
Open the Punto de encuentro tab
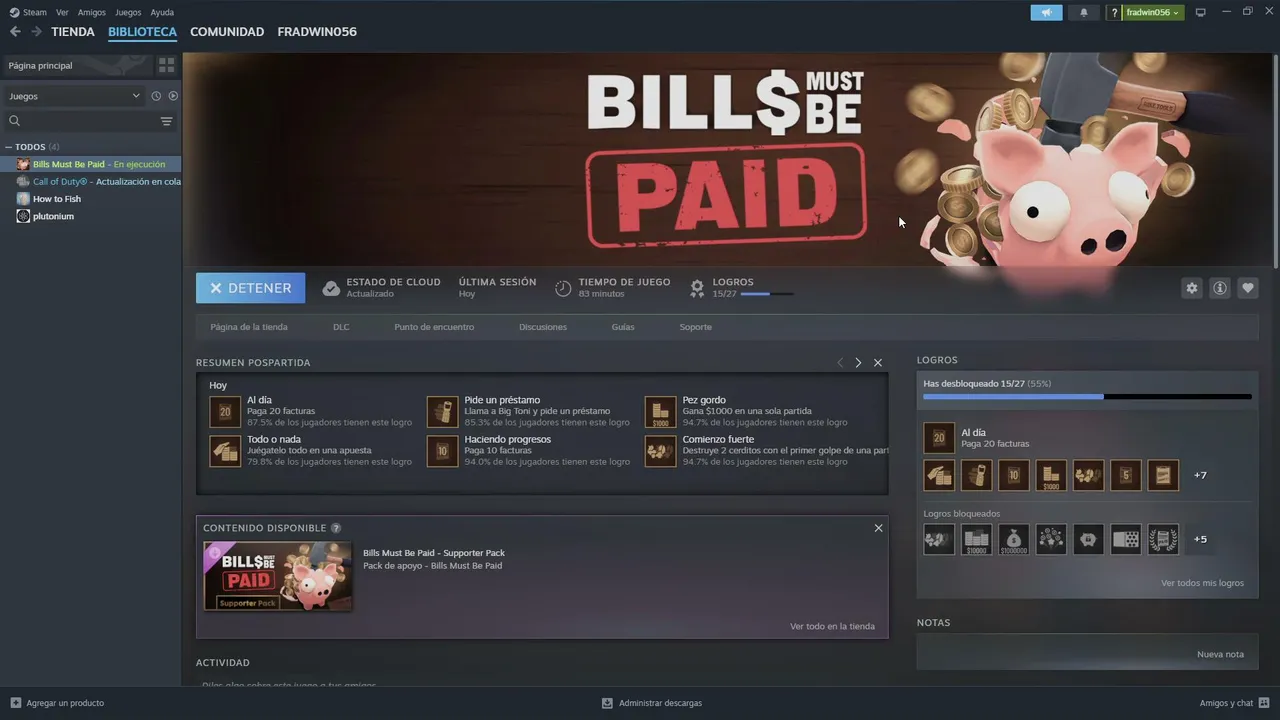tap(434, 327)
